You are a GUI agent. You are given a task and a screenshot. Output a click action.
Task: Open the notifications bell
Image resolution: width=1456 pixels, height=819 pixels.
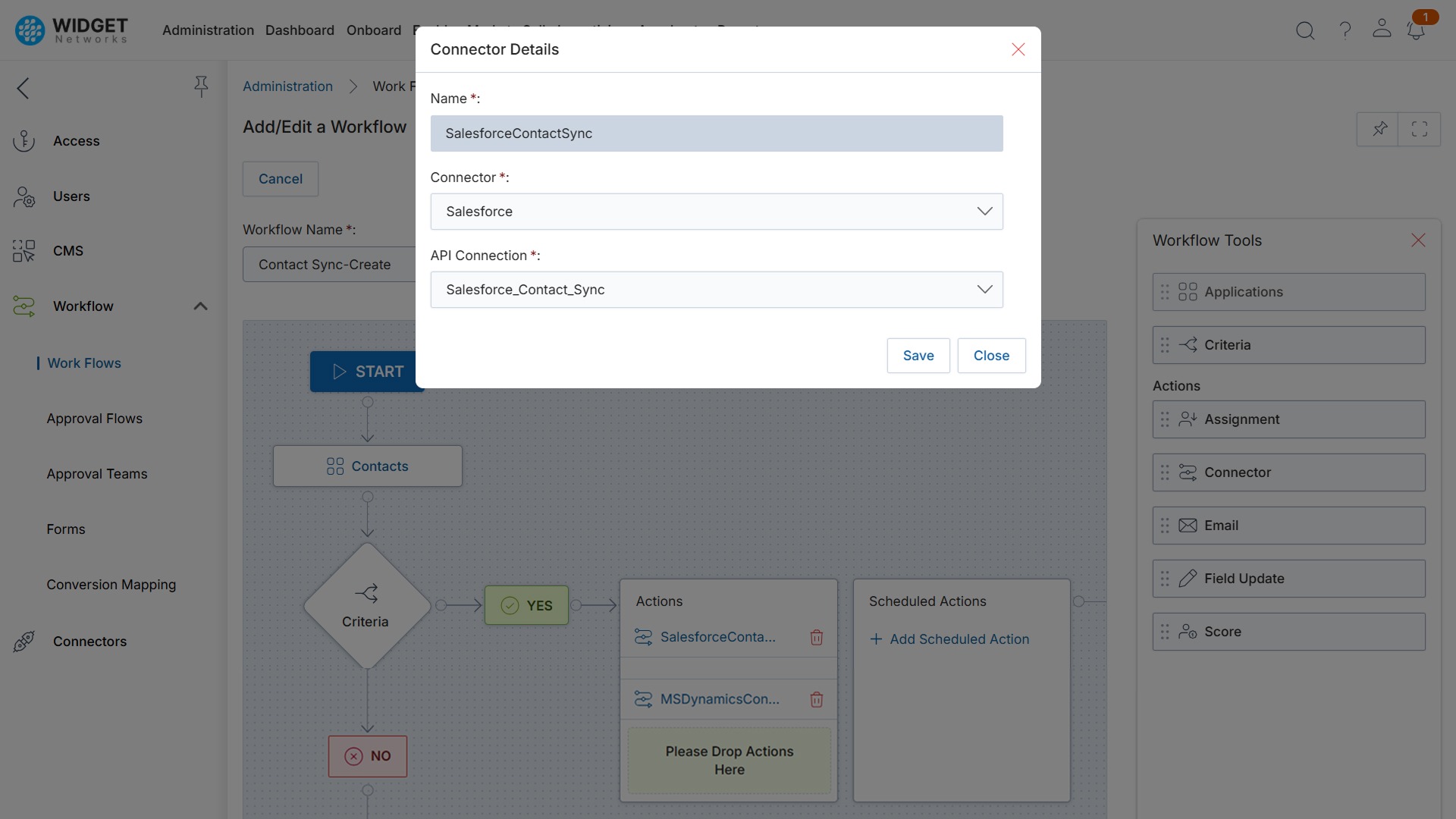tap(1417, 30)
